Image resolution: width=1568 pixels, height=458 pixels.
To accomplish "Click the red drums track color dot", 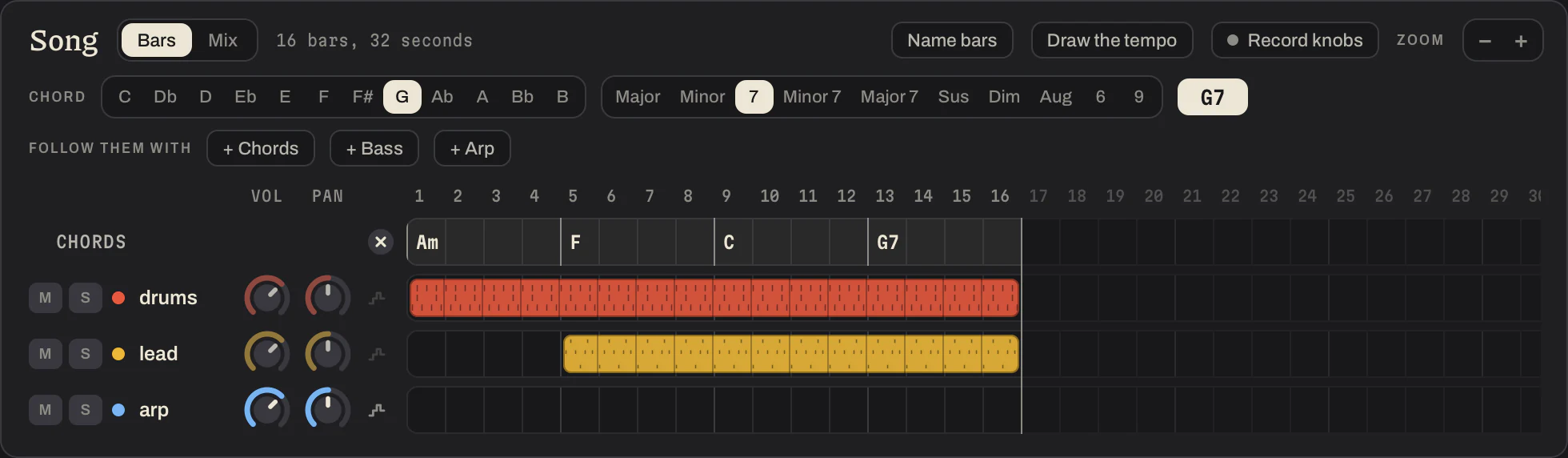I will (118, 298).
